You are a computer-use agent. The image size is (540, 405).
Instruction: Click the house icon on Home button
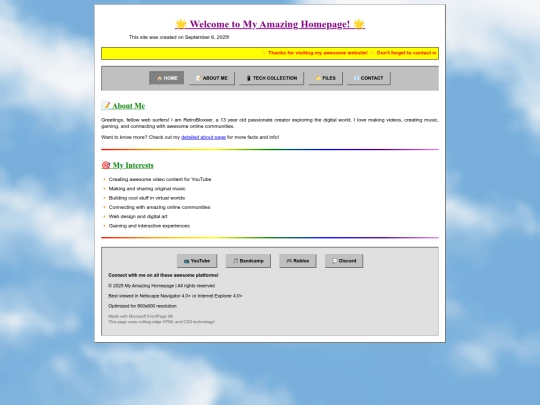pos(159,79)
